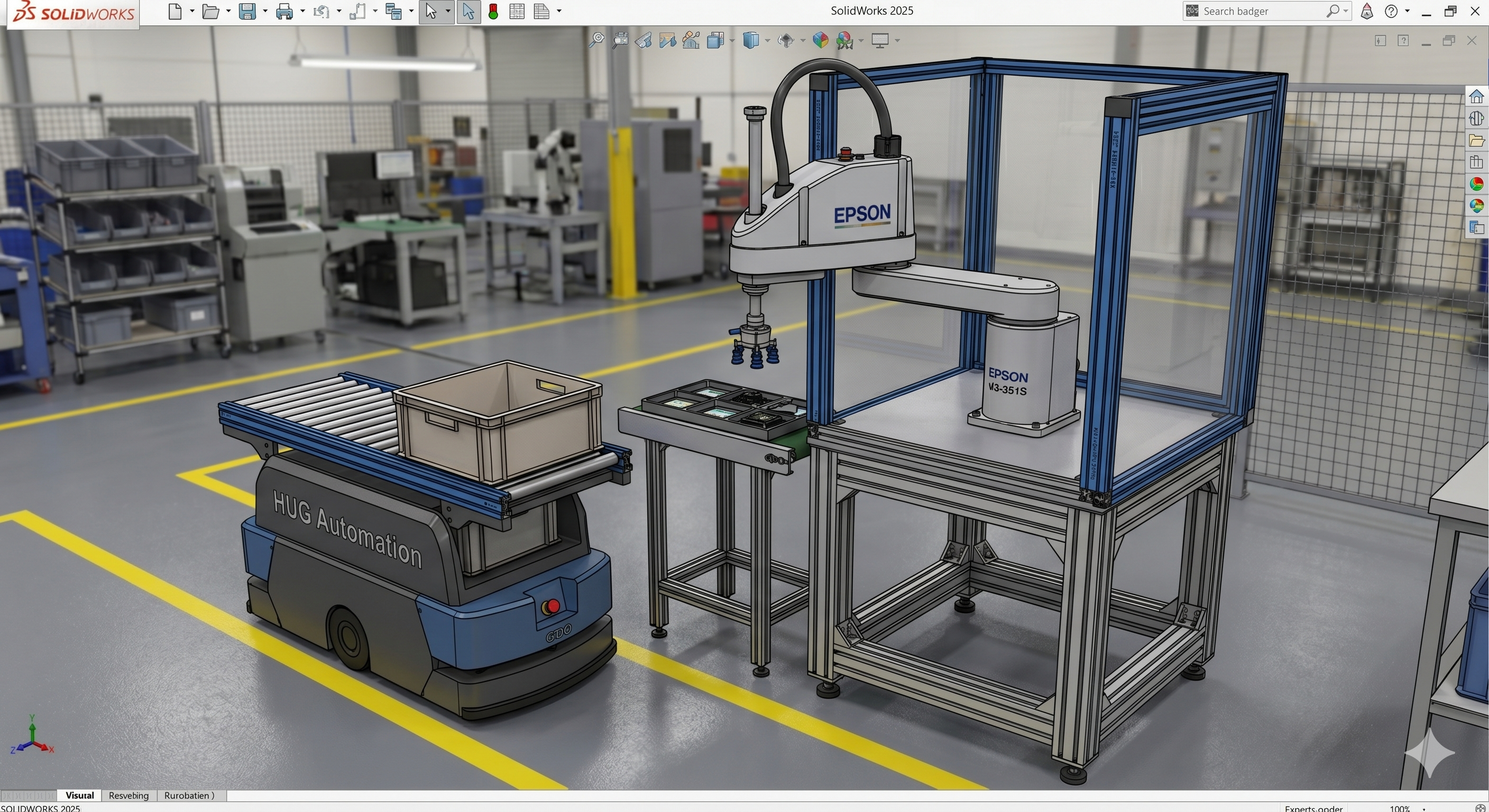Open the grid table icon
This screenshot has width=1489, height=812.
click(517, 11)
